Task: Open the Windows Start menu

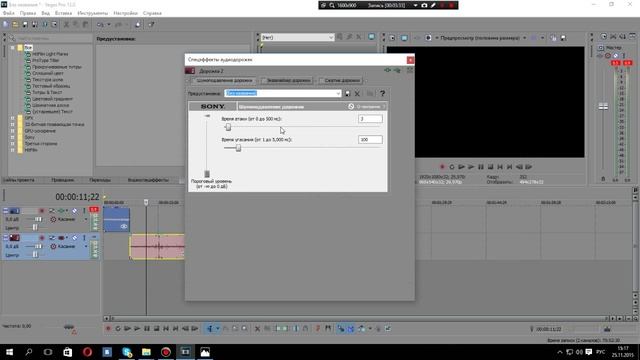Action: tap(9, 352)
